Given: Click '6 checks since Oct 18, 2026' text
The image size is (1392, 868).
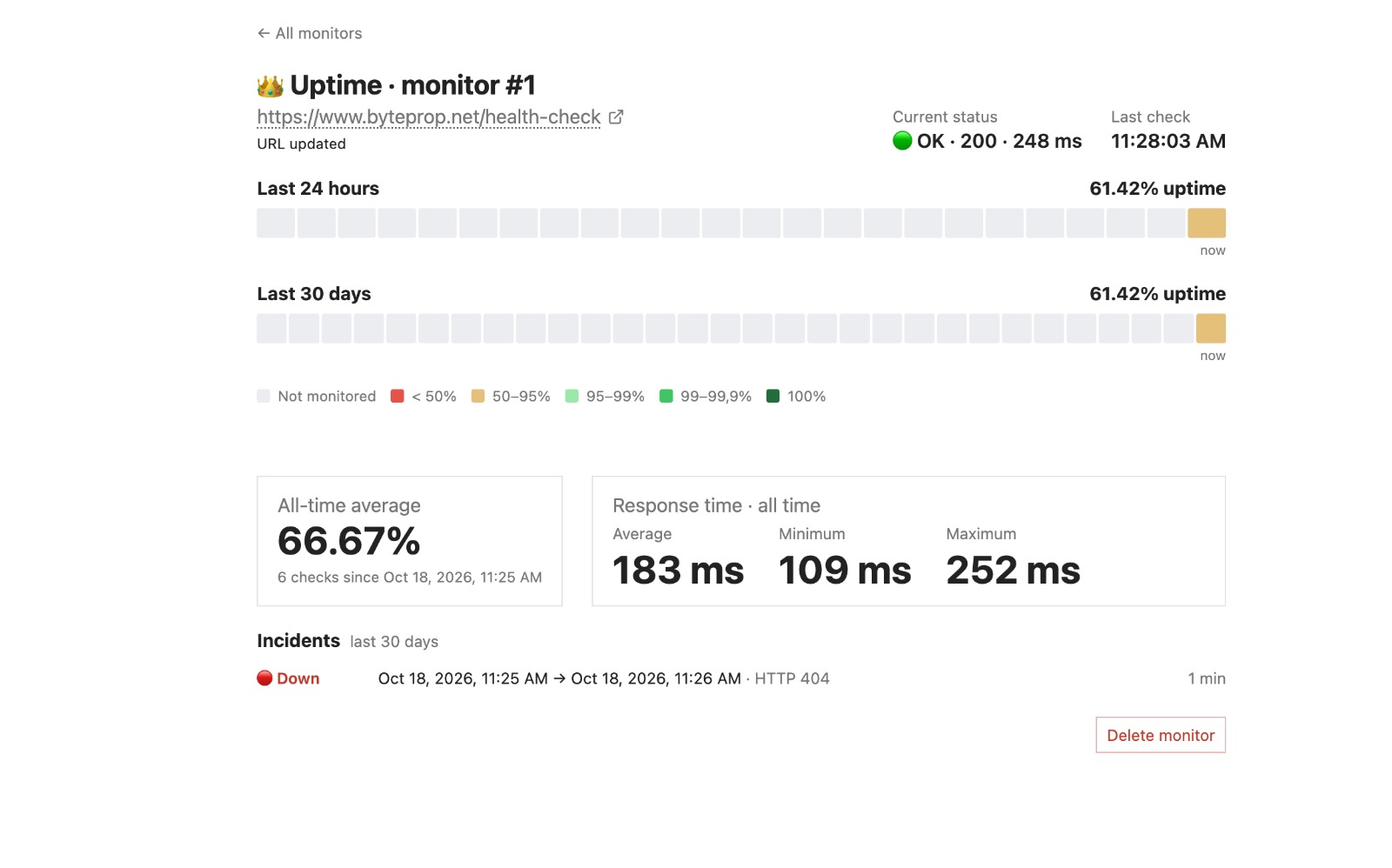Looking at the screenshot, I should 410,578.
